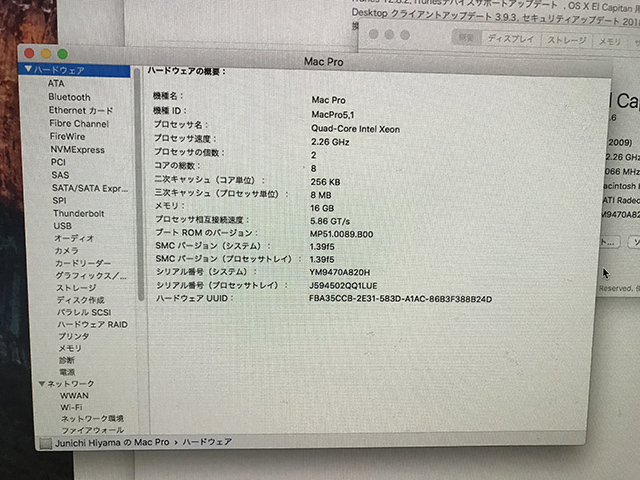
Task: Open Thunderbolt hardware entry
Action: tap(79, 213)
